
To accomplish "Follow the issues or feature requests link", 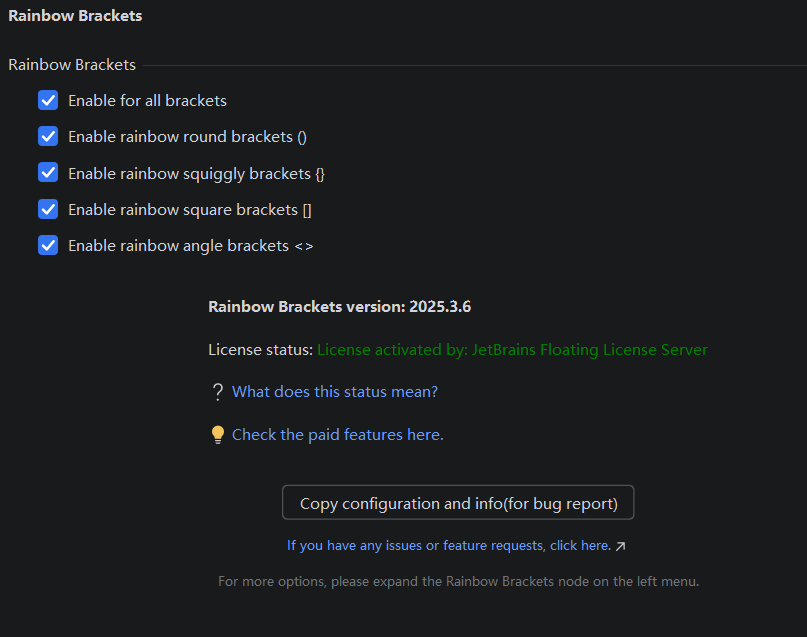I will [448, 546].
